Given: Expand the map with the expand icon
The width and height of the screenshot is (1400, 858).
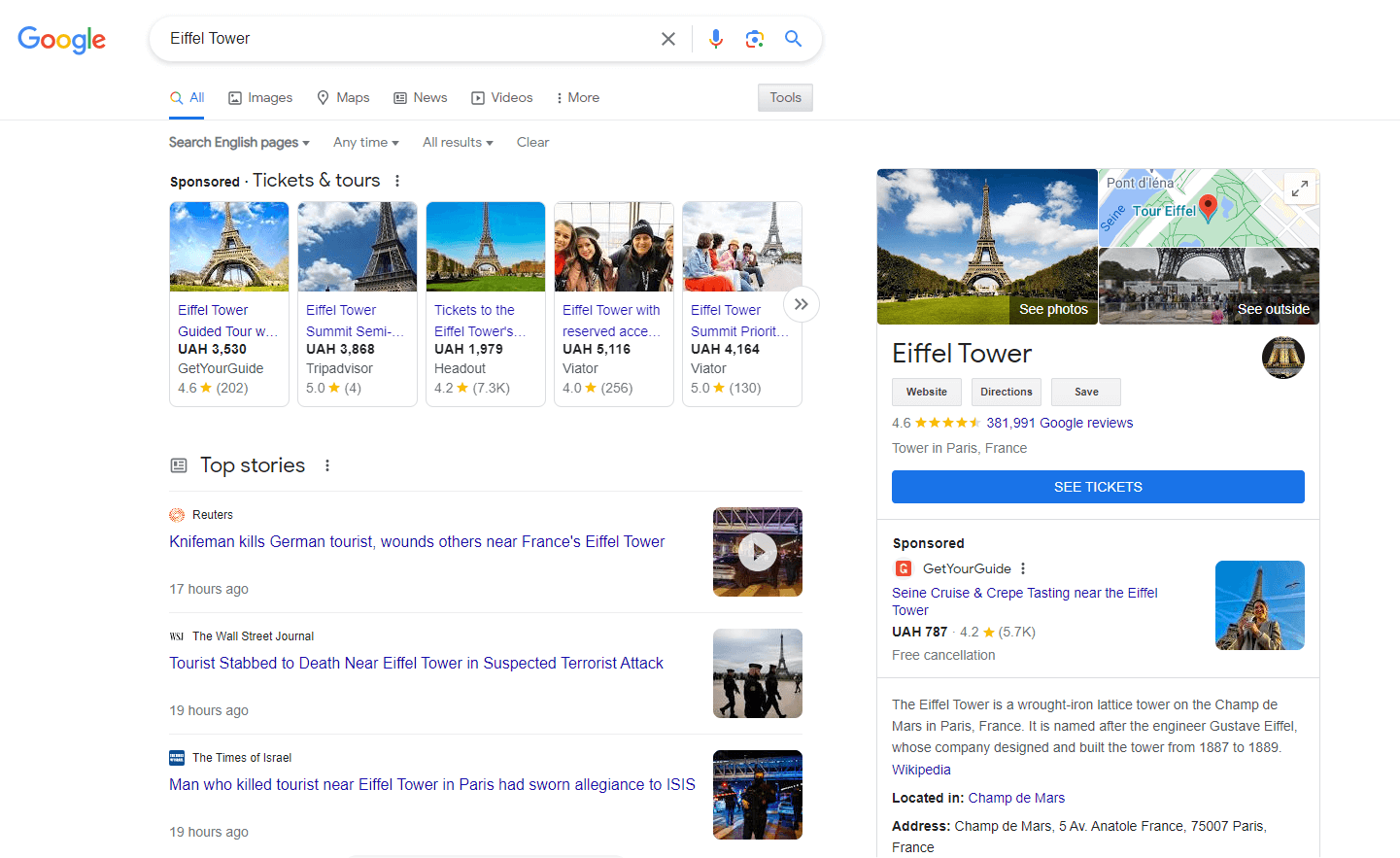Looking at the screenshot, I should 1300,188.
